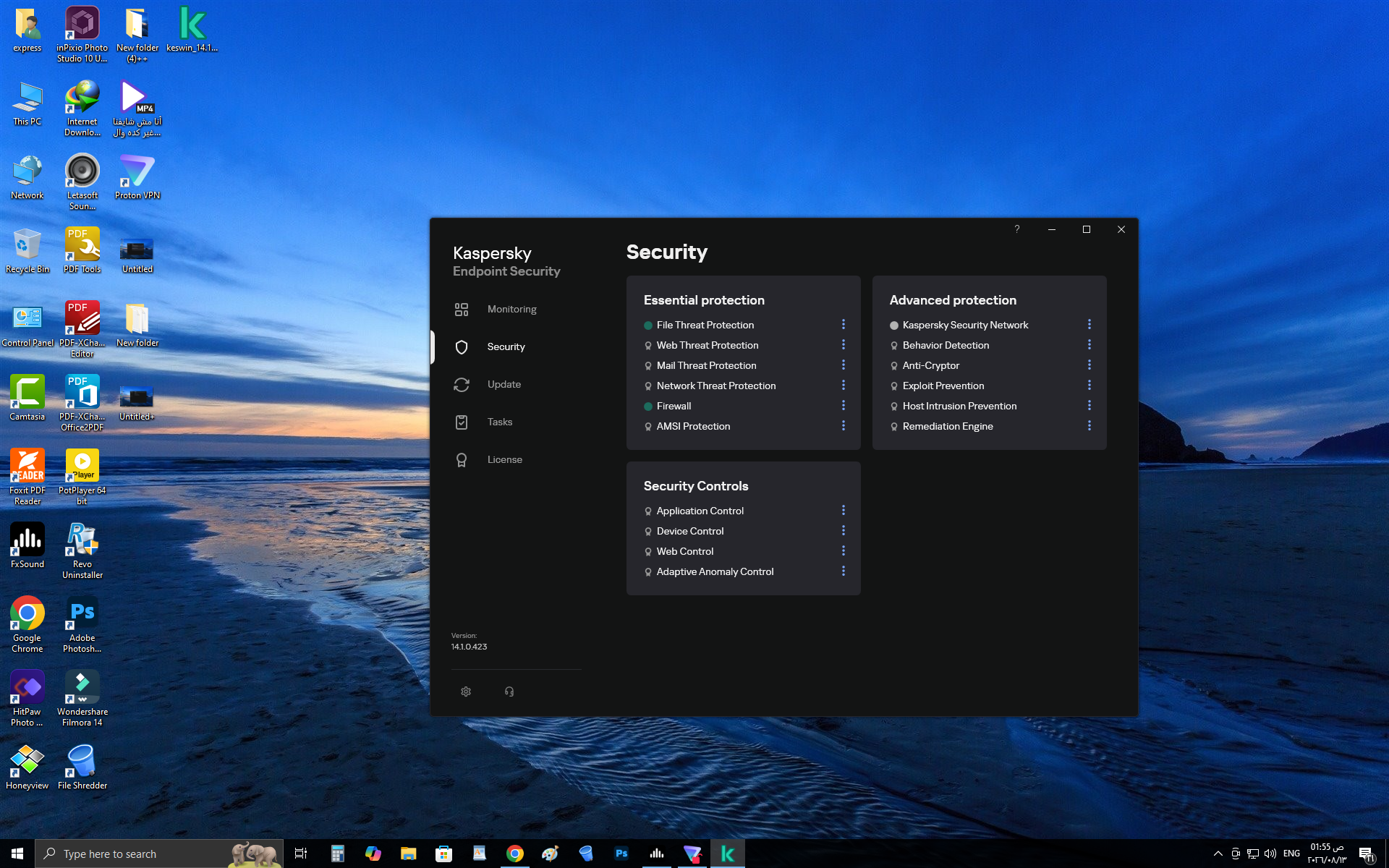Select the Security sidebar item
The height and width of the screenshot is (868, 1389).
(x=506, y=347)
